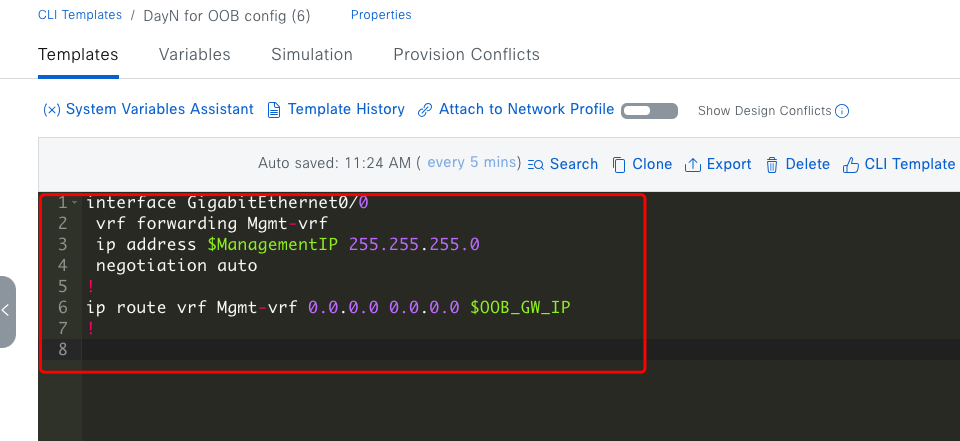Collapse the code fold arrow on line 1

[x=74, y=203]
